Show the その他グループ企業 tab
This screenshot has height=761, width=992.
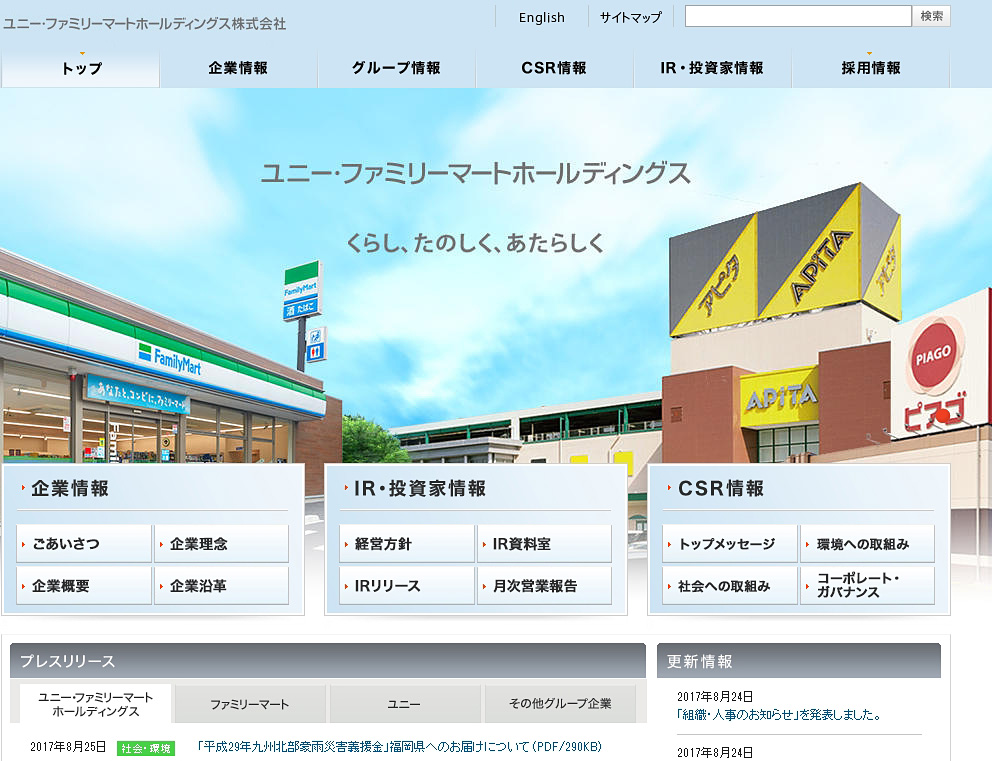(x=560, y=704)
